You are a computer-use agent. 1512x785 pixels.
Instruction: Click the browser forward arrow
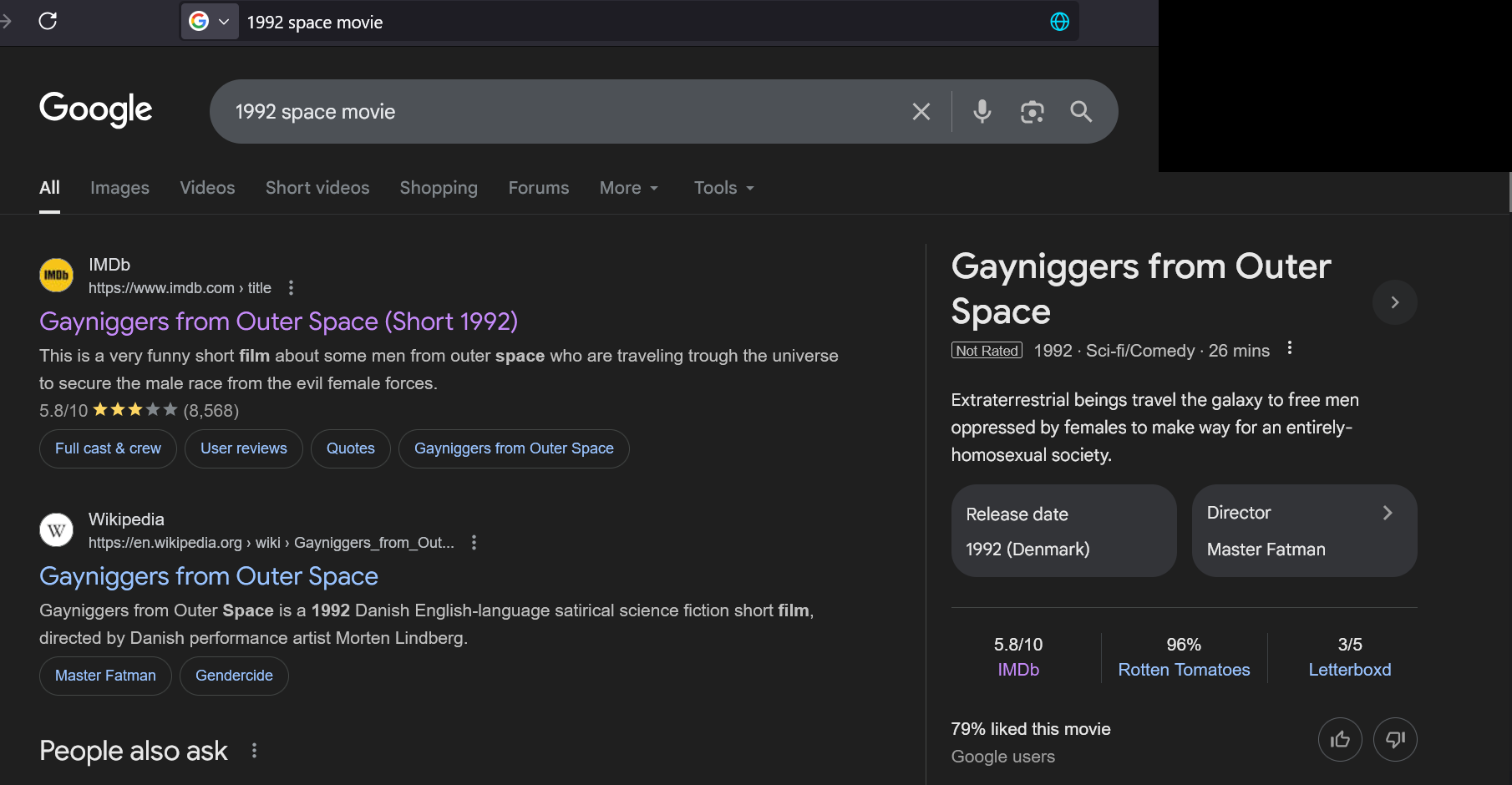pyautogui.click(x=6, y=21)
